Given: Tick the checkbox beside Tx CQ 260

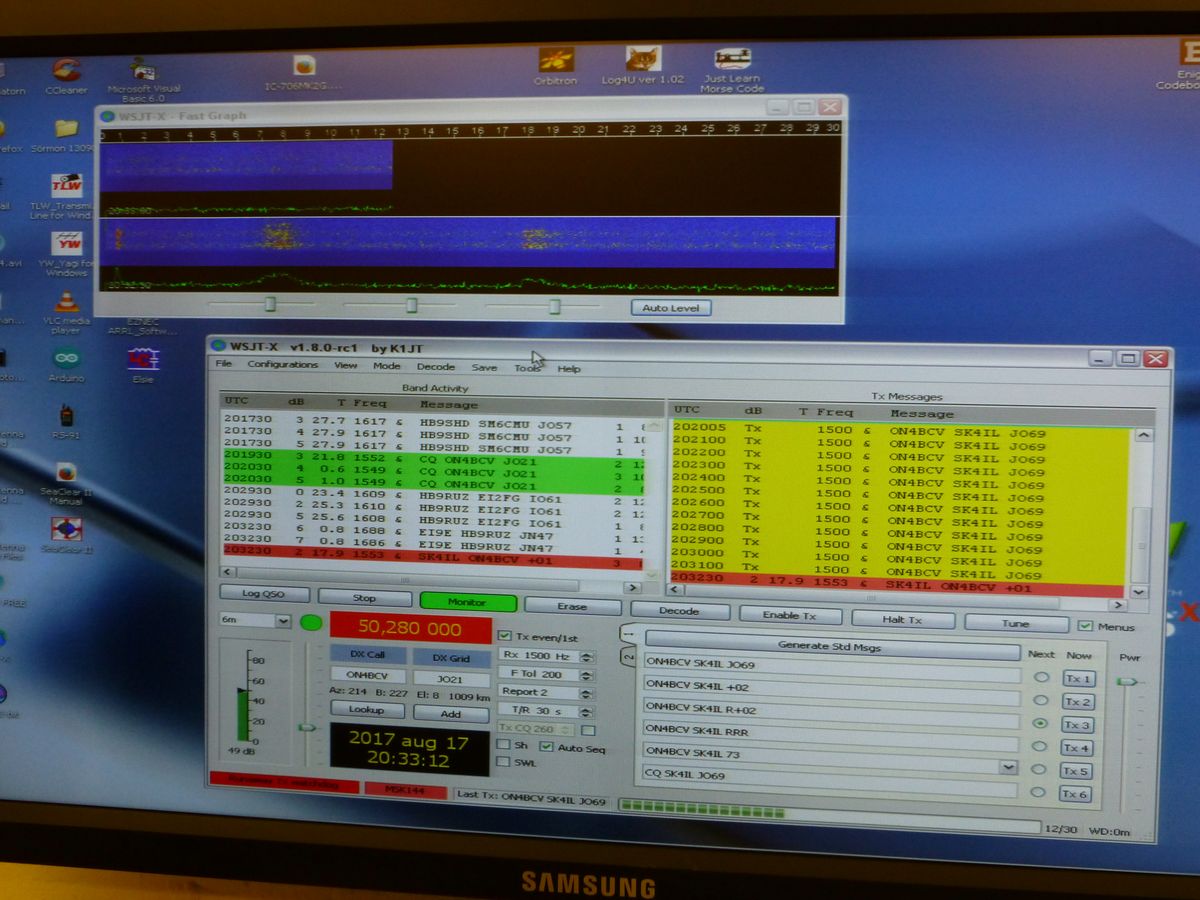Looking at the screenshot, I should point(588,730).
